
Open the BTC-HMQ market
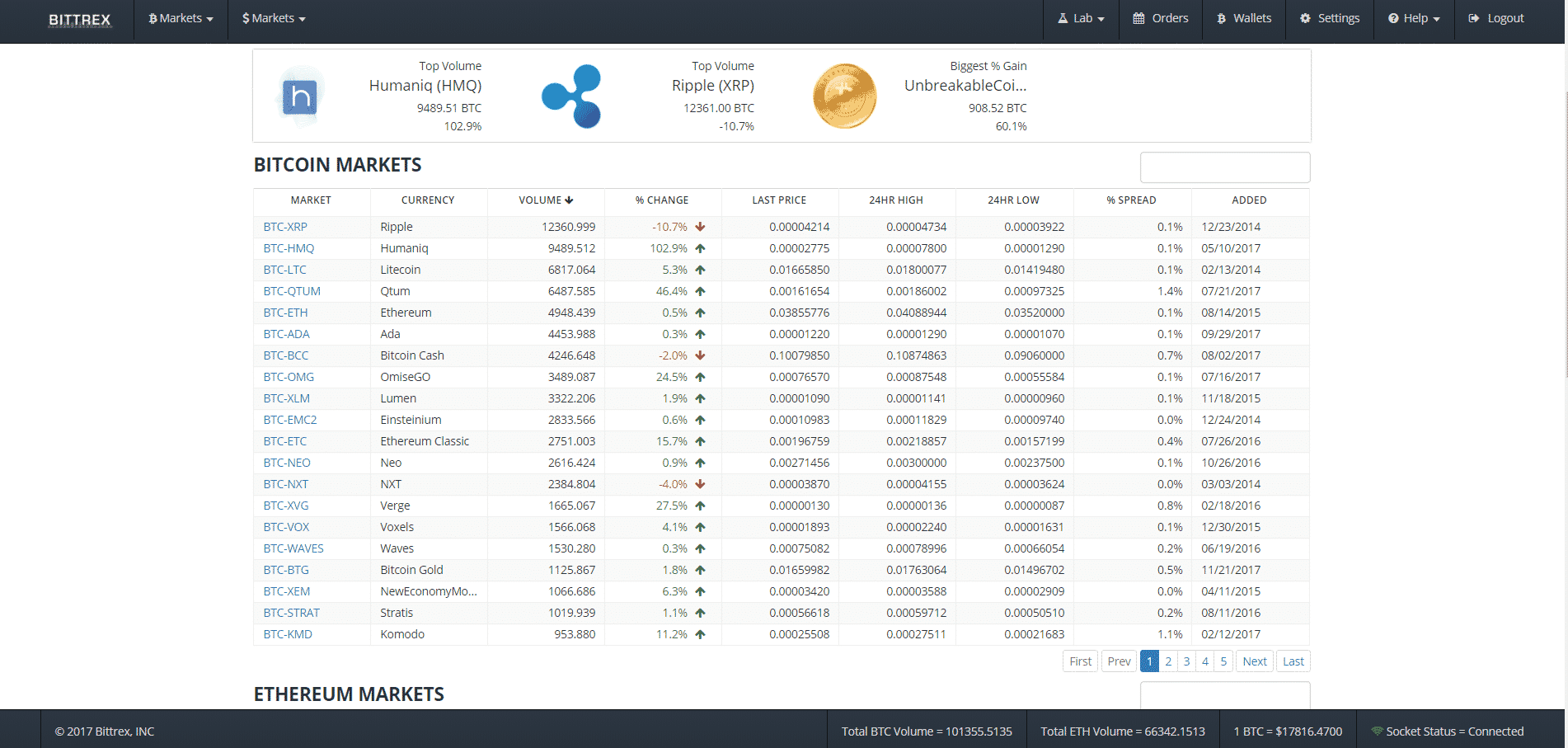pyautogui.click(x=289, y=248)
